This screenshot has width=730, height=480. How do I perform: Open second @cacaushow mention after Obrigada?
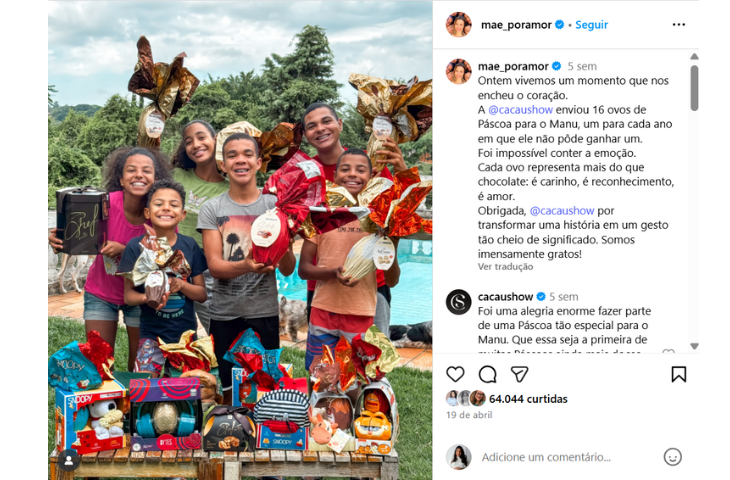point(562,211)
